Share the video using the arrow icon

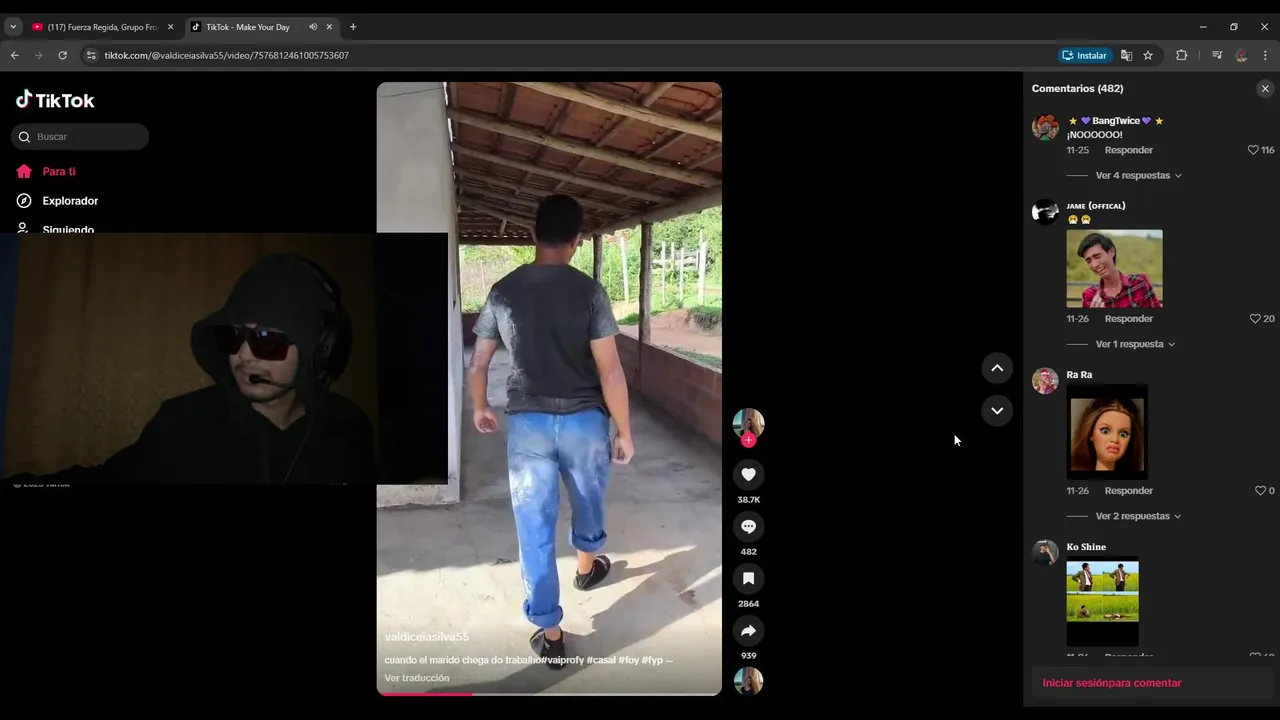tap(748, 630)
